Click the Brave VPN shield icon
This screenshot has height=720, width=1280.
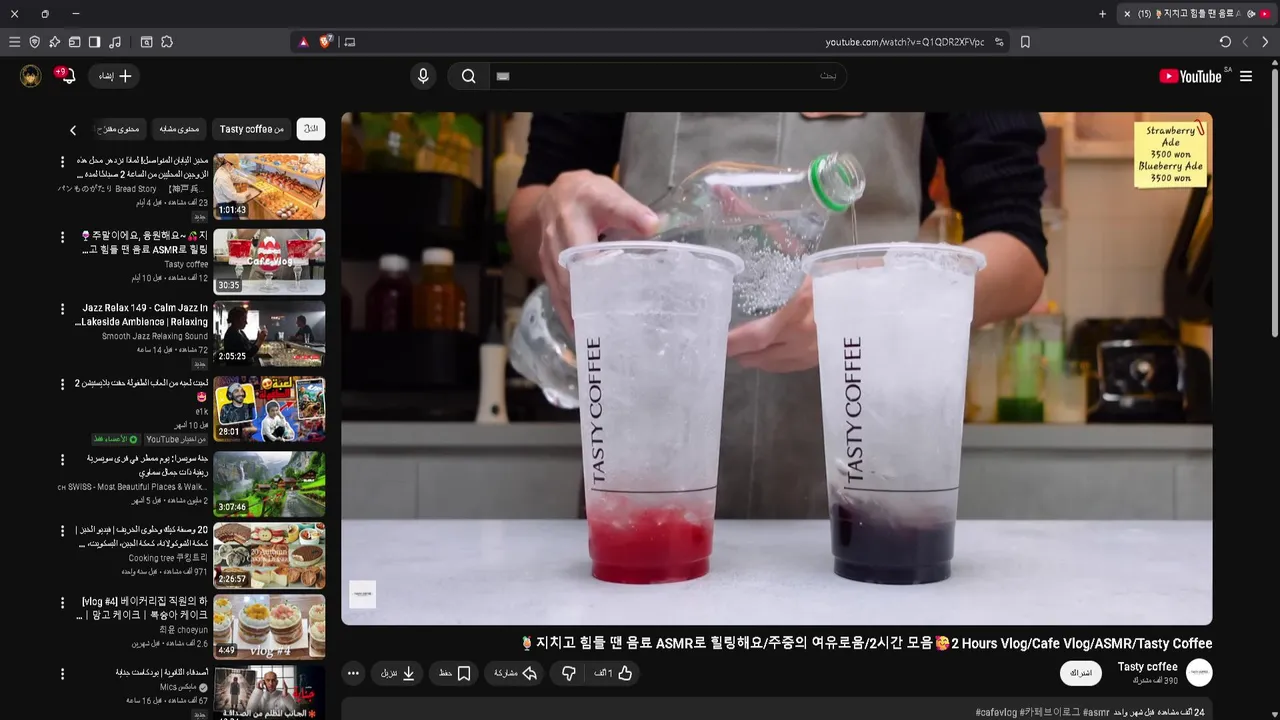(34, 42)
